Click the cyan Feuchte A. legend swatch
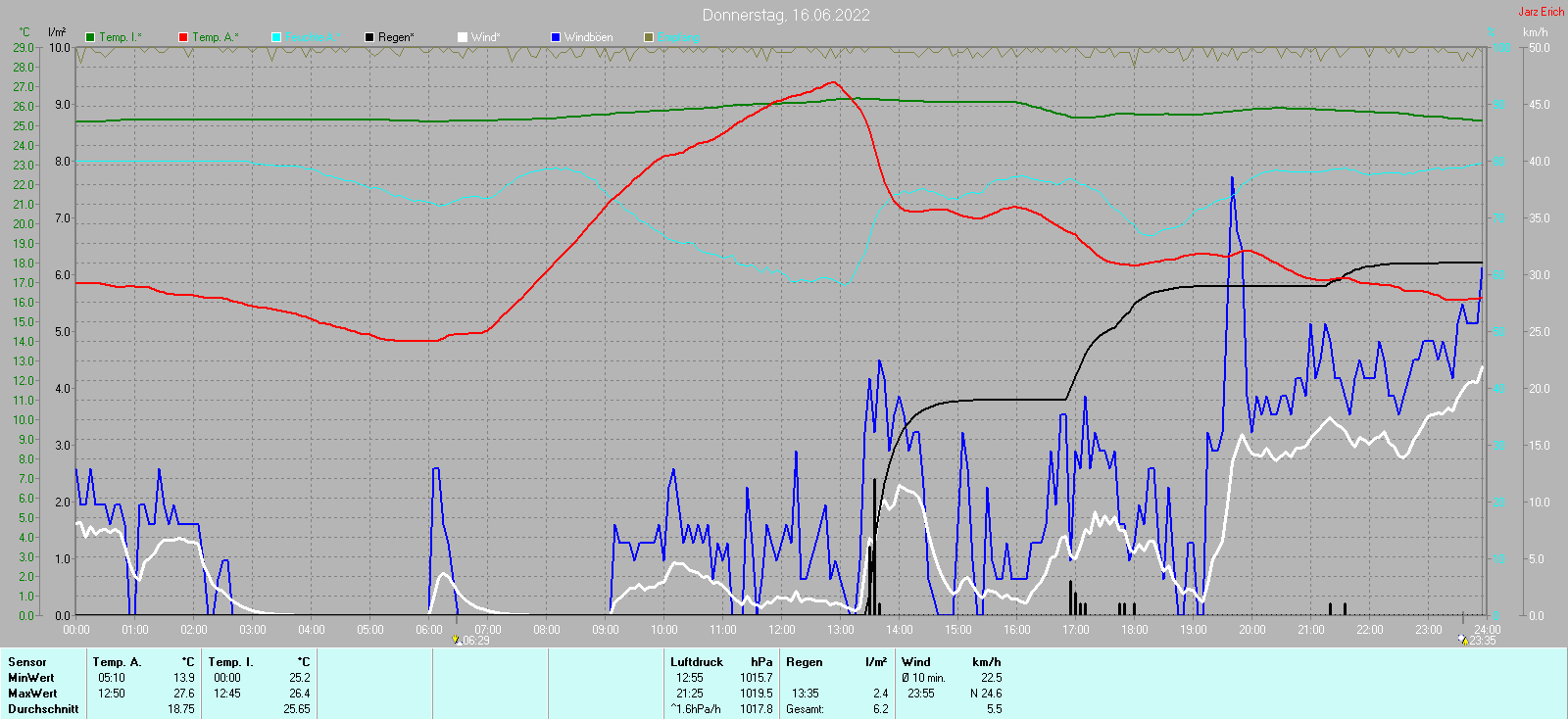The image size is (1568, 719). pos(276,37)
